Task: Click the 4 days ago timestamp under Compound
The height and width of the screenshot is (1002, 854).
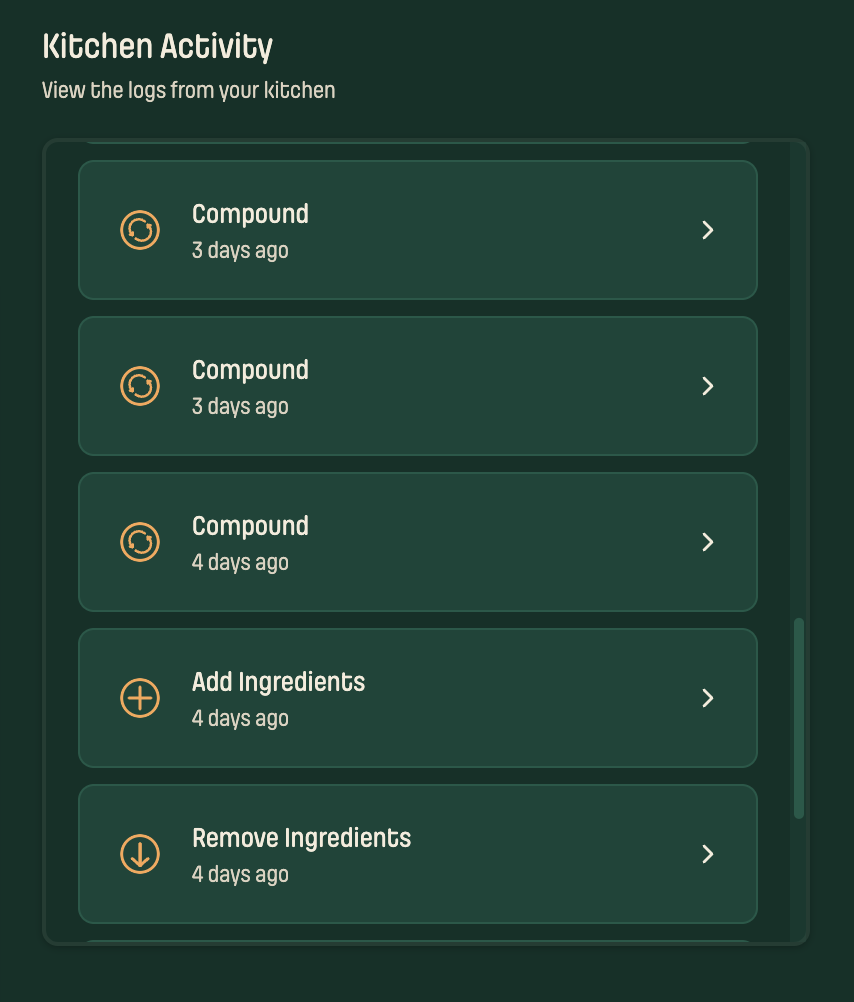Action: pyautogui.click(x=240, y=562)
